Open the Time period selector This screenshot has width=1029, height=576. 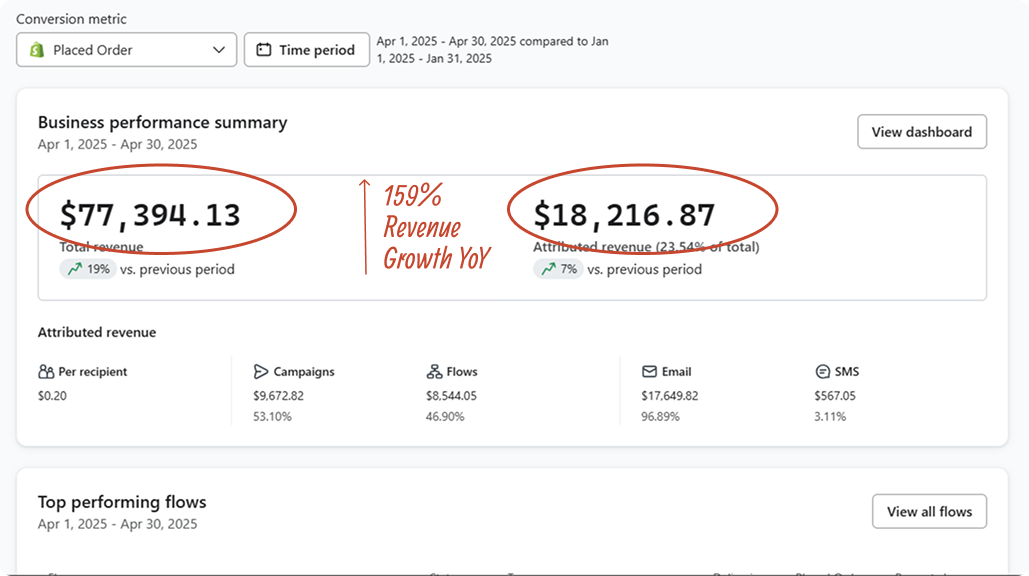pos(306,50)
